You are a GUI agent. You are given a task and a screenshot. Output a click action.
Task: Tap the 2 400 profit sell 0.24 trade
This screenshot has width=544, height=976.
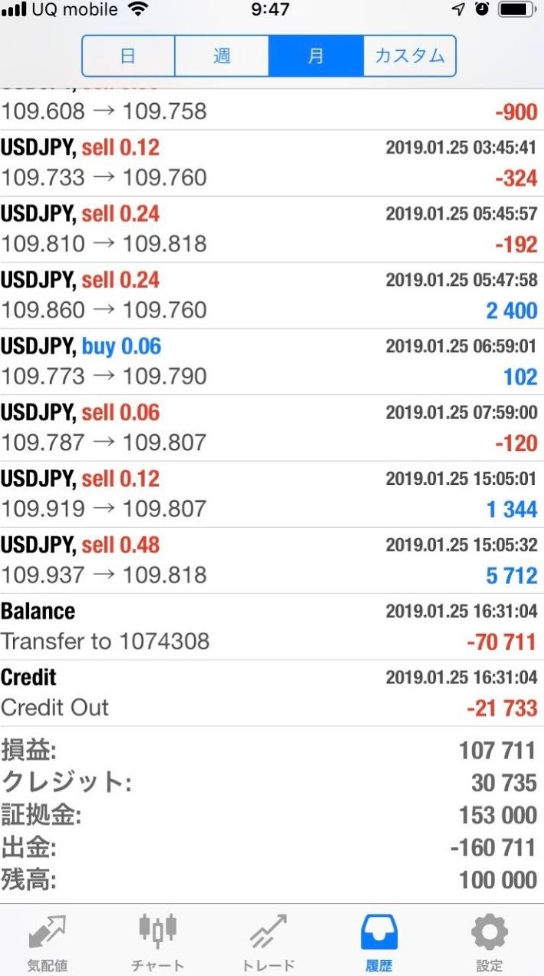point(272,296)
